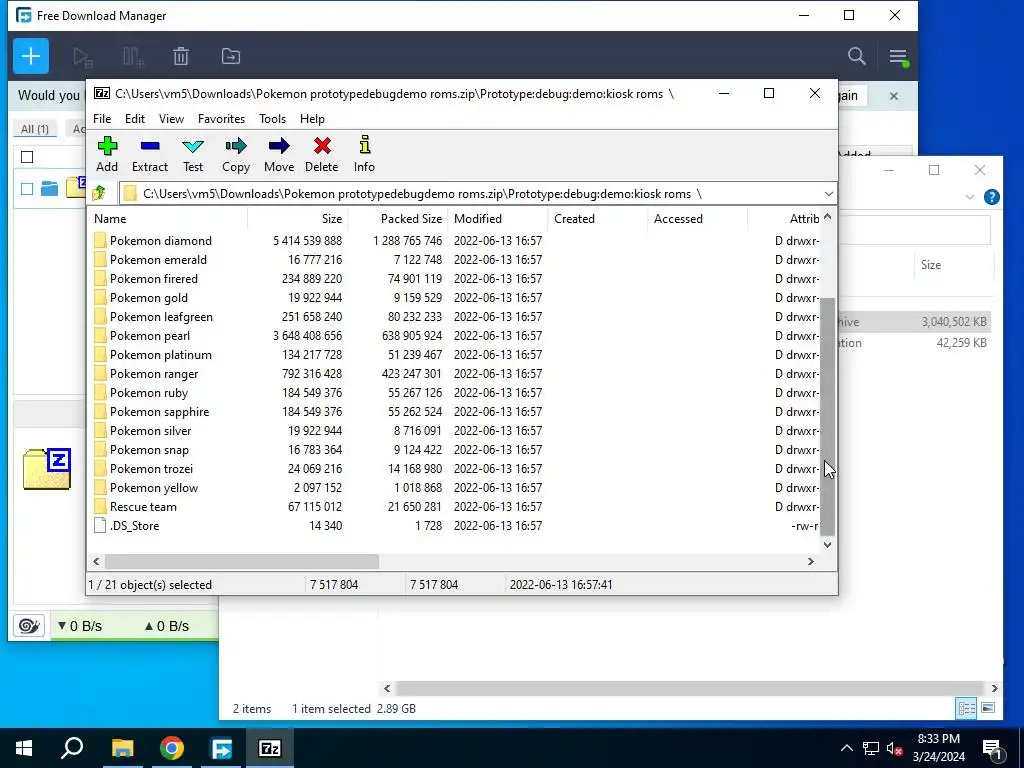Open File Explorer from the taskbar
Image resolution: width=1024 pixels, height=768 pixels.
tap(122, 748)
